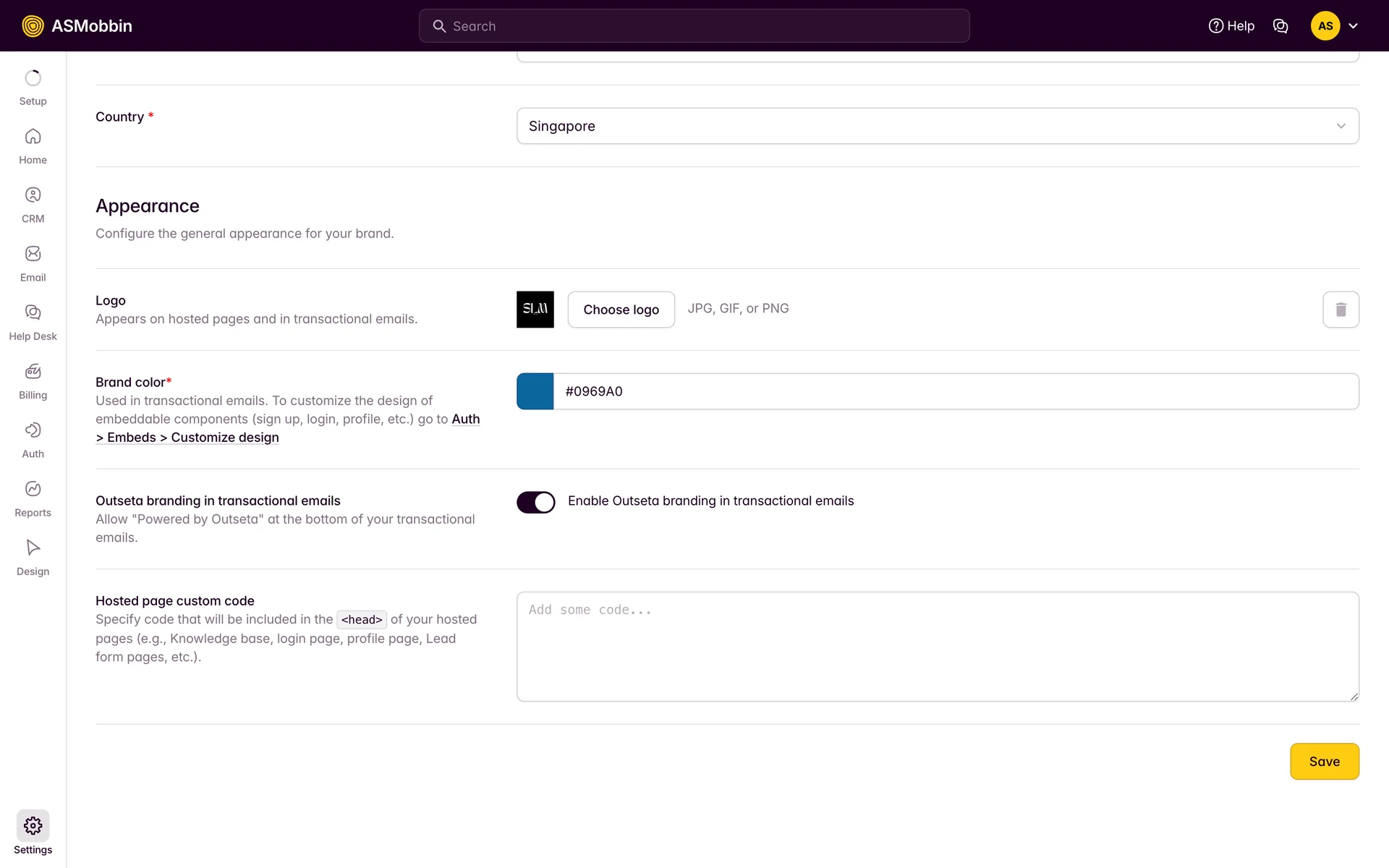Viewport: 1389px width, 868px height.
Task: Click the Choose logo button
Action: coord(621,310)
